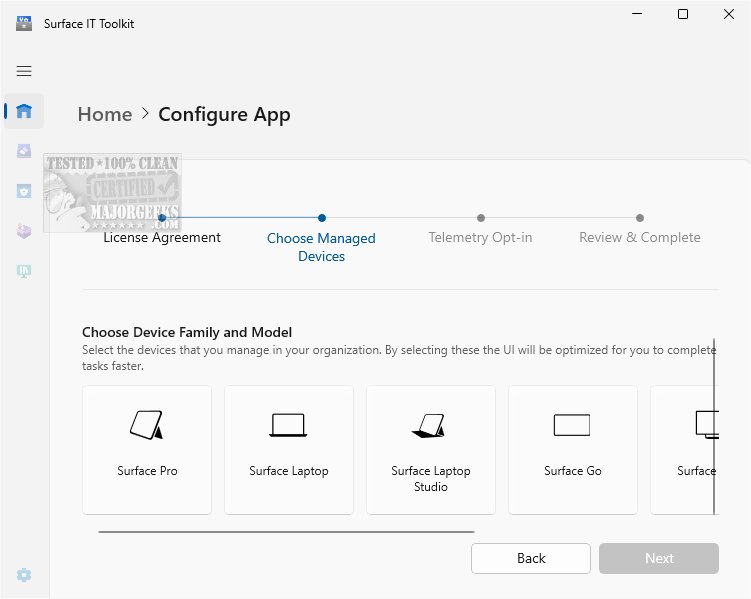
Task: Open the eraser tool sidebar icon
Action: (24, 151)
